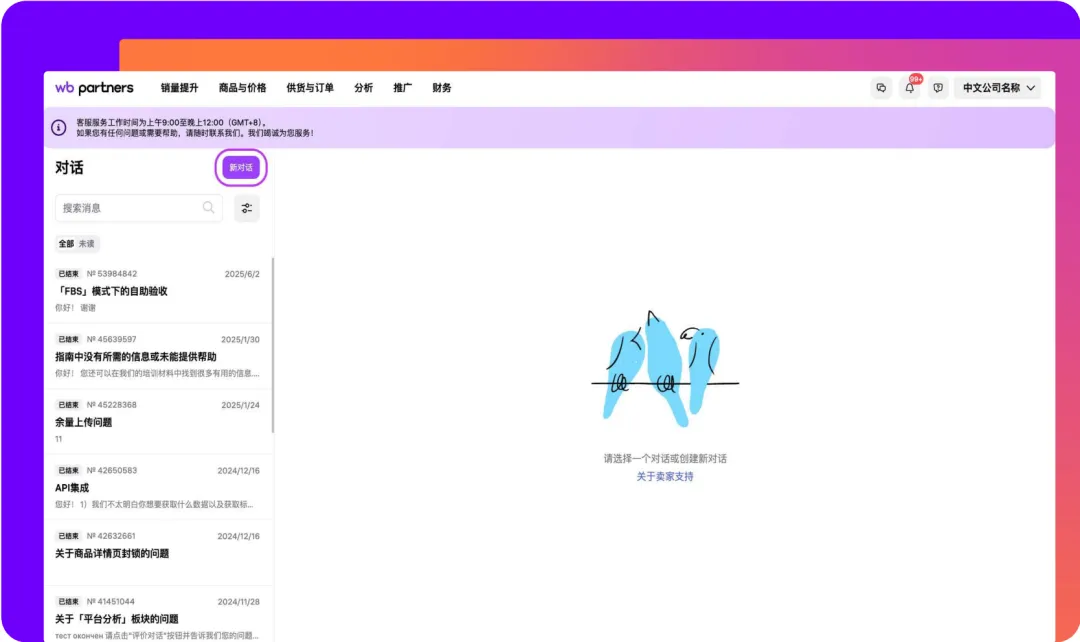1080x642 pixels.
Task: Switch conversation filter to 未读
Action: tap(87, 244)
